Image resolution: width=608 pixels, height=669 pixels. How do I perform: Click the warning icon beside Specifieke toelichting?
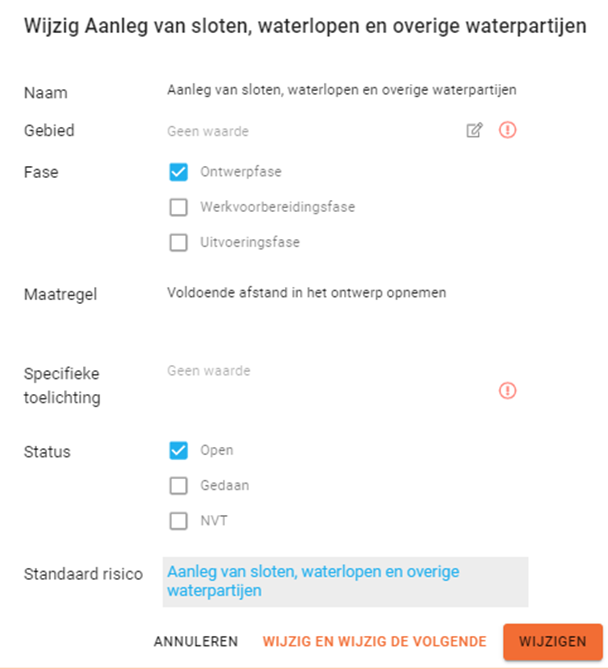coord(507,391)
